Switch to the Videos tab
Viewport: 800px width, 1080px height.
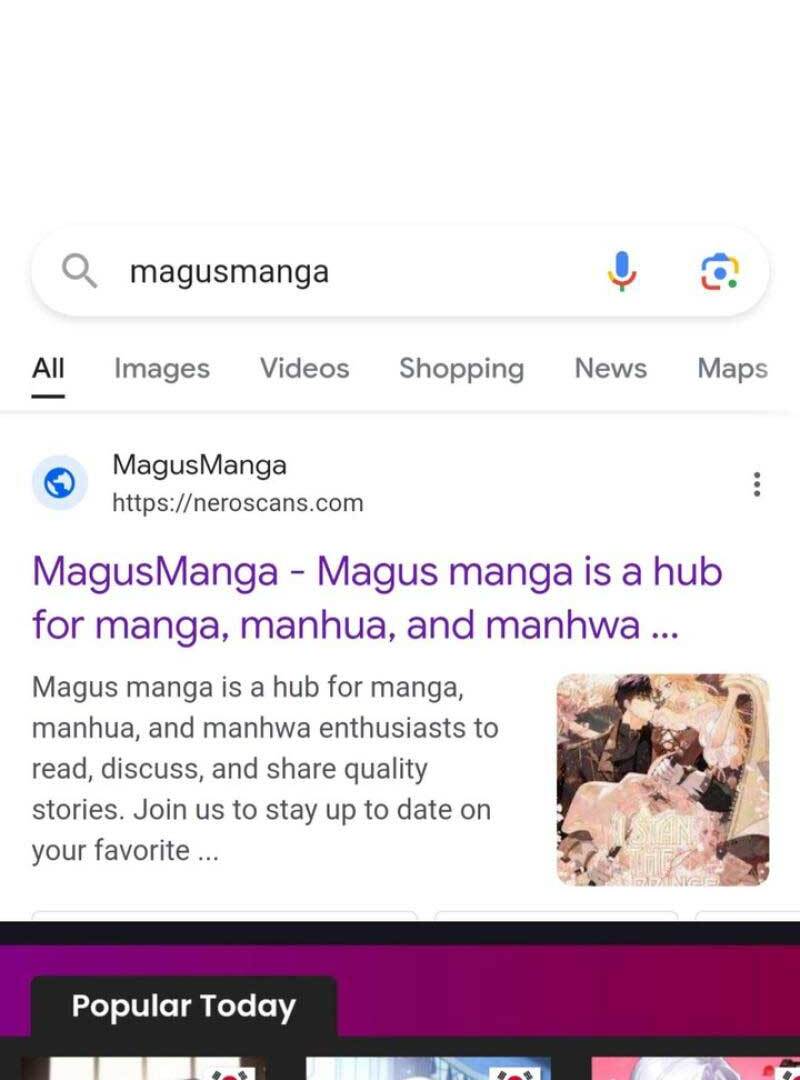point(305,368)
